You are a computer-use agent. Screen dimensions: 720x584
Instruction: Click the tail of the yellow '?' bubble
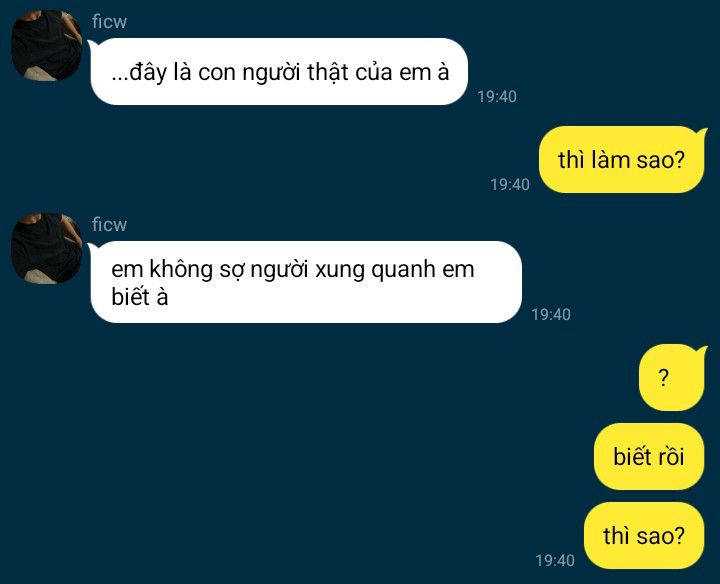702,350
